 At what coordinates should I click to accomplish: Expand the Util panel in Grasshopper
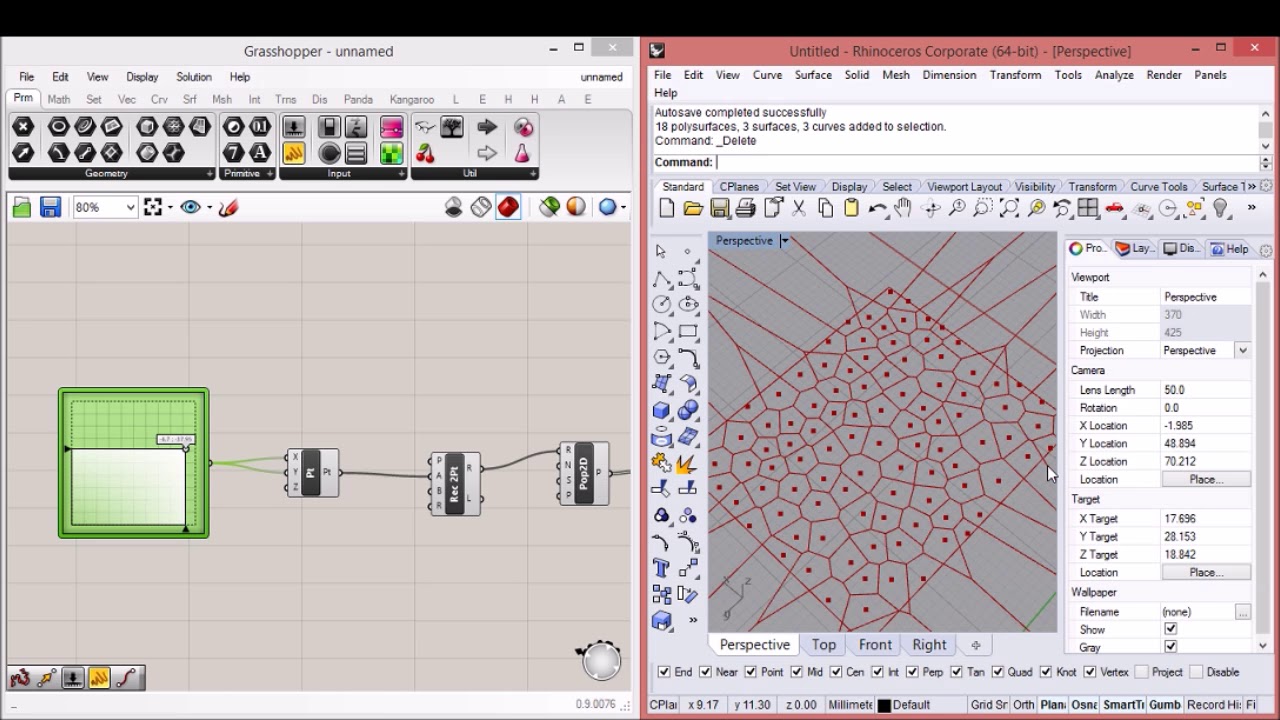533,174
